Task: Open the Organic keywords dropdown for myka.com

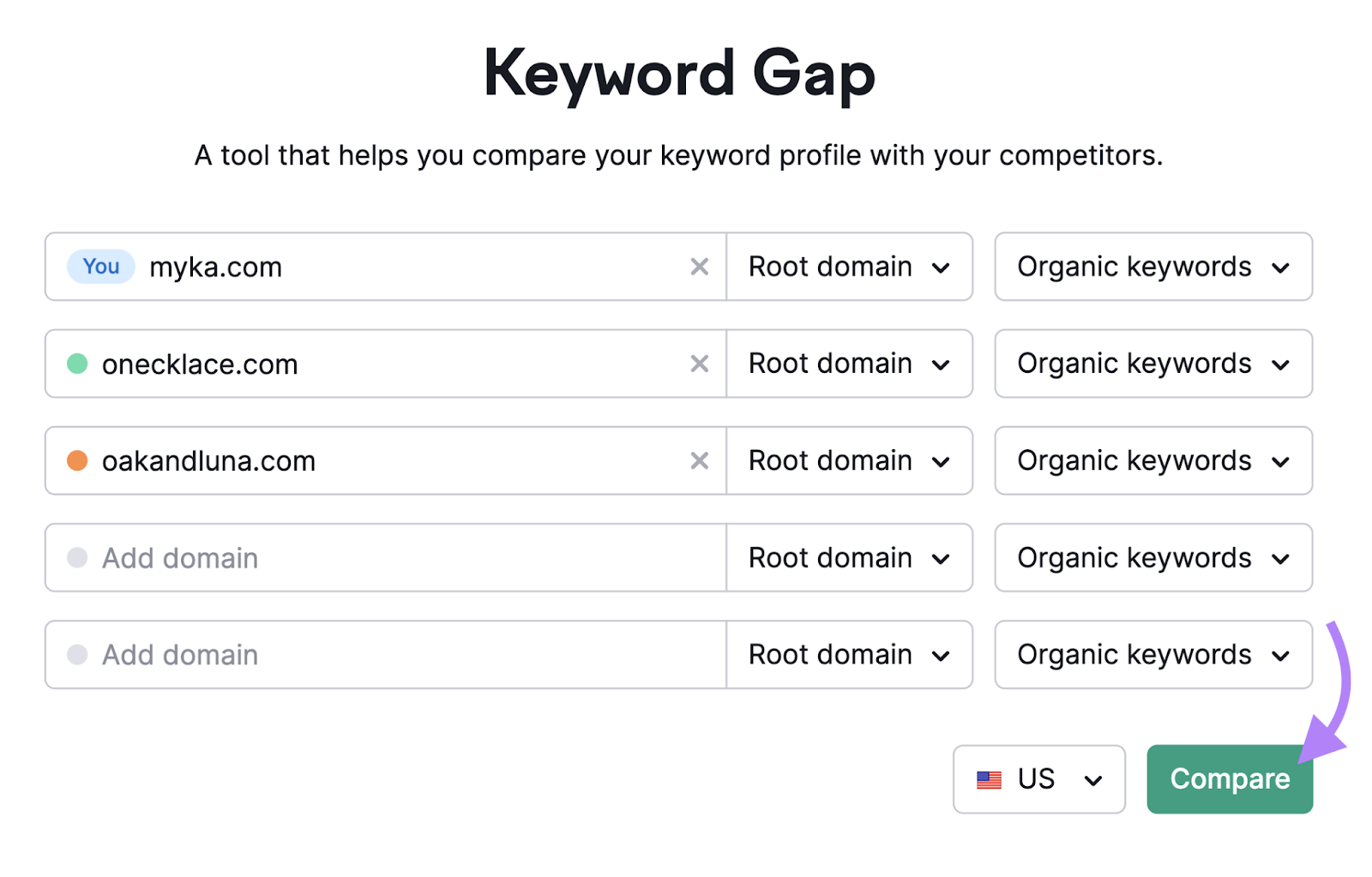Action: click(x=1152, y=267)
